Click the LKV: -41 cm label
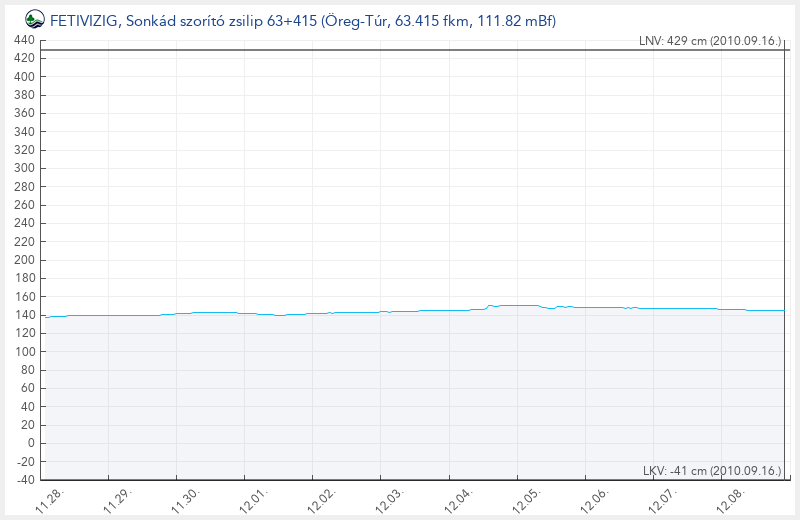The width and height of the screenshot is (800, 520). pyautogui.click(x=712, y=471)
